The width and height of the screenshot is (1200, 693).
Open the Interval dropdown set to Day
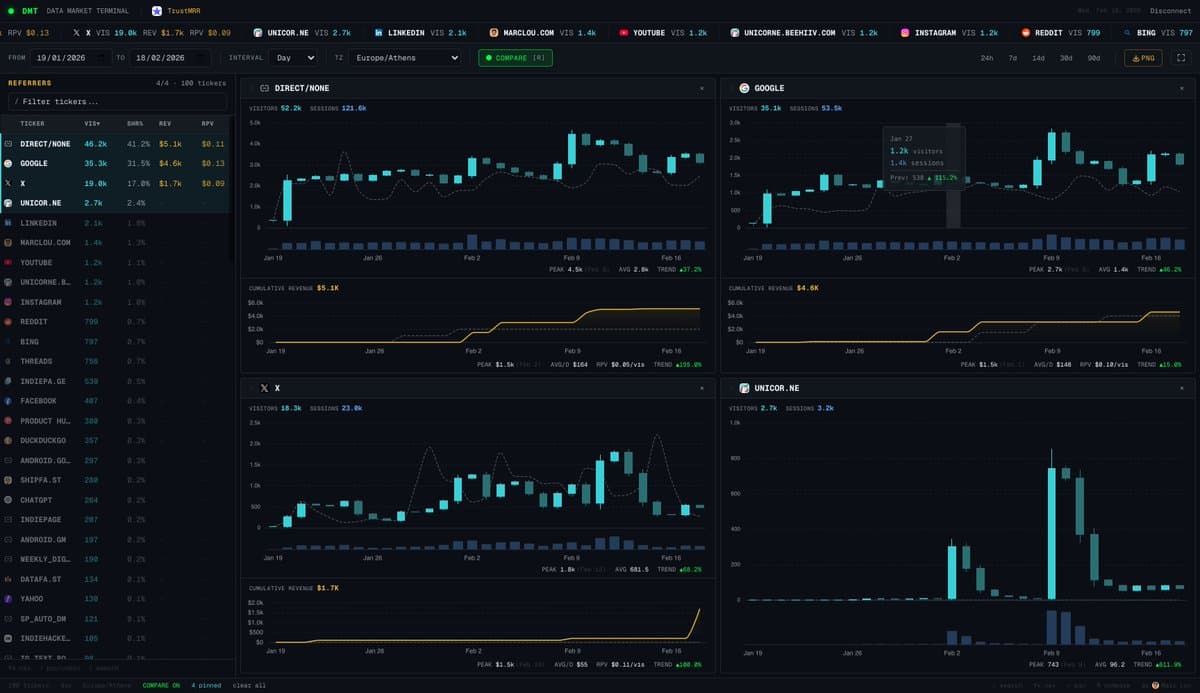pyautogui.click(x=294, y=58)
